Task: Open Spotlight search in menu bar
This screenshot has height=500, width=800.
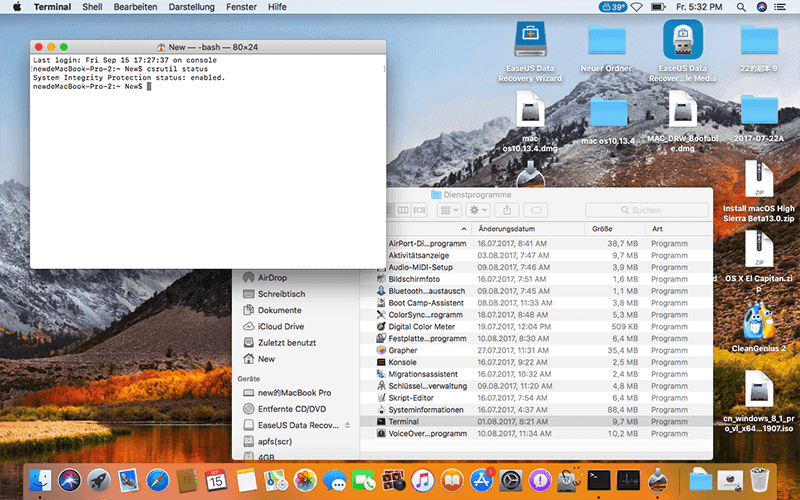Action: point(741,7)
